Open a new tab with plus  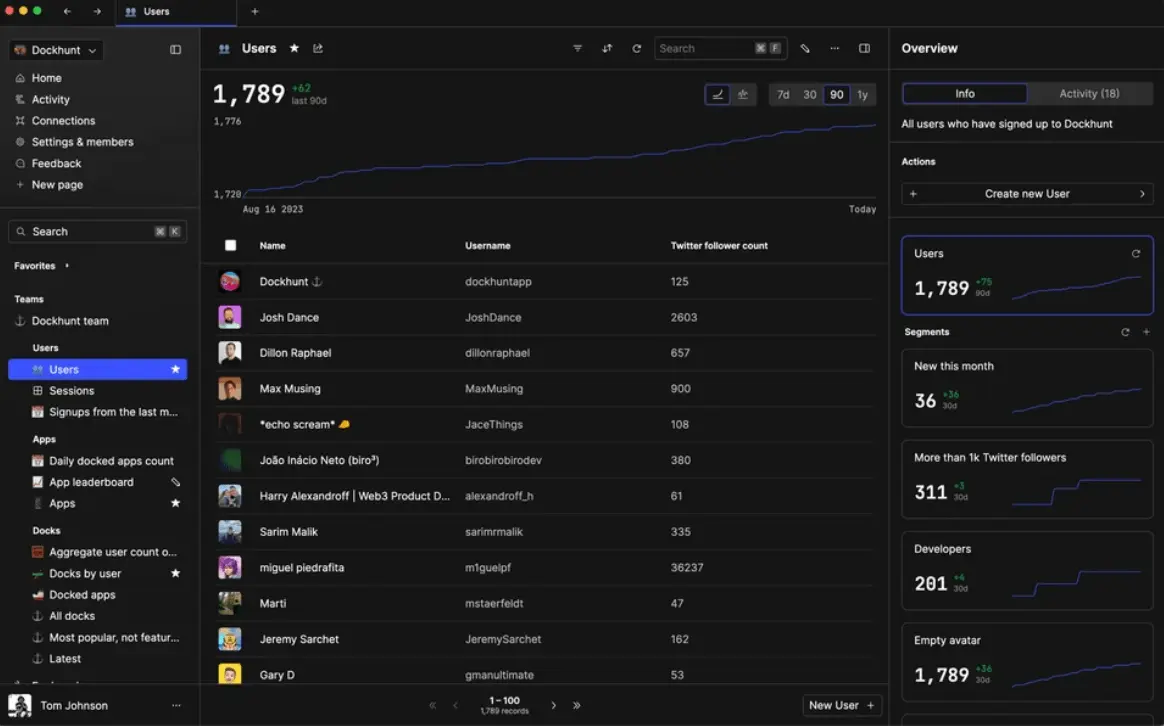255,11
